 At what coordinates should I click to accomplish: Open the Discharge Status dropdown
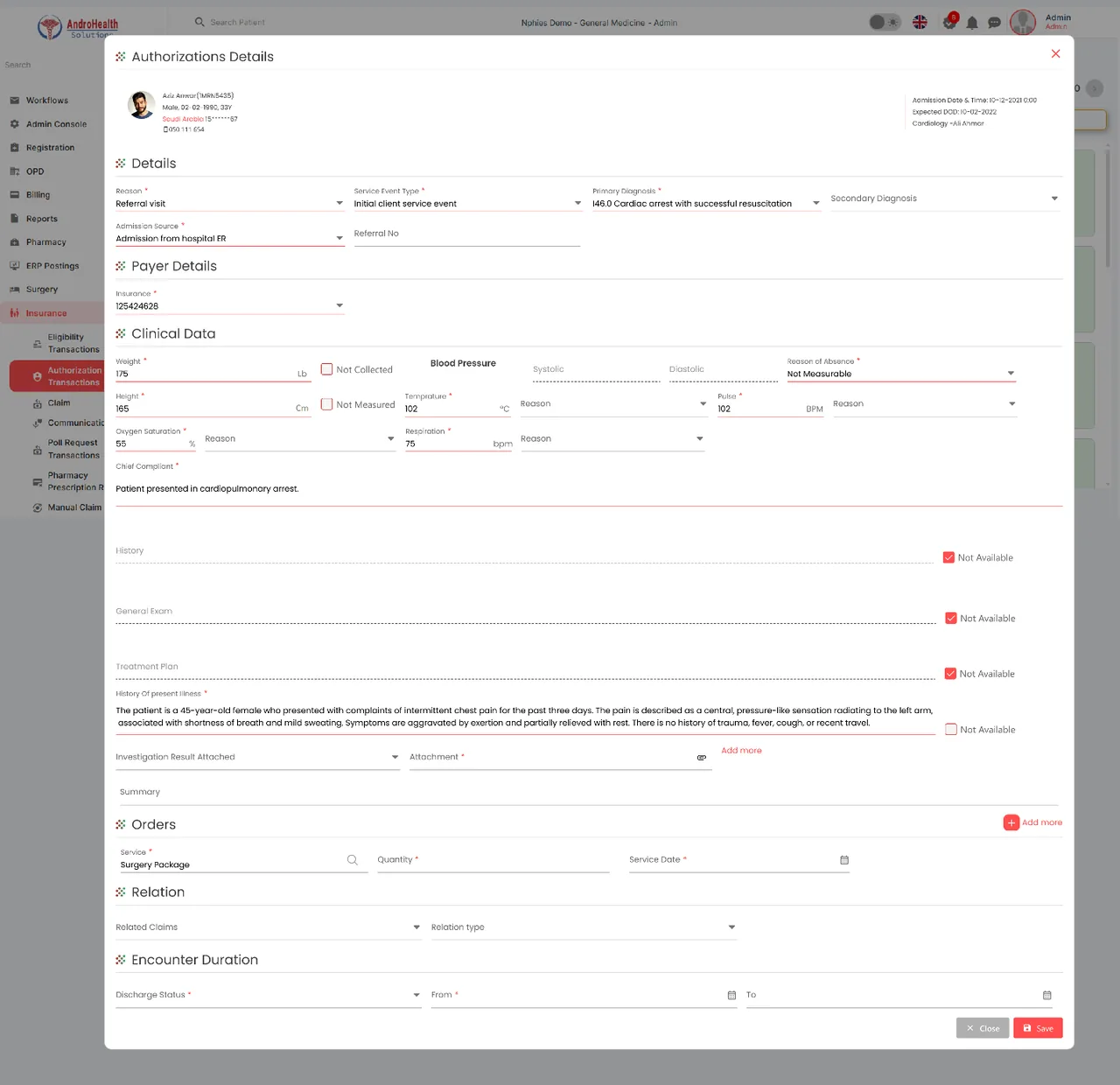click(x=269, y=996)
